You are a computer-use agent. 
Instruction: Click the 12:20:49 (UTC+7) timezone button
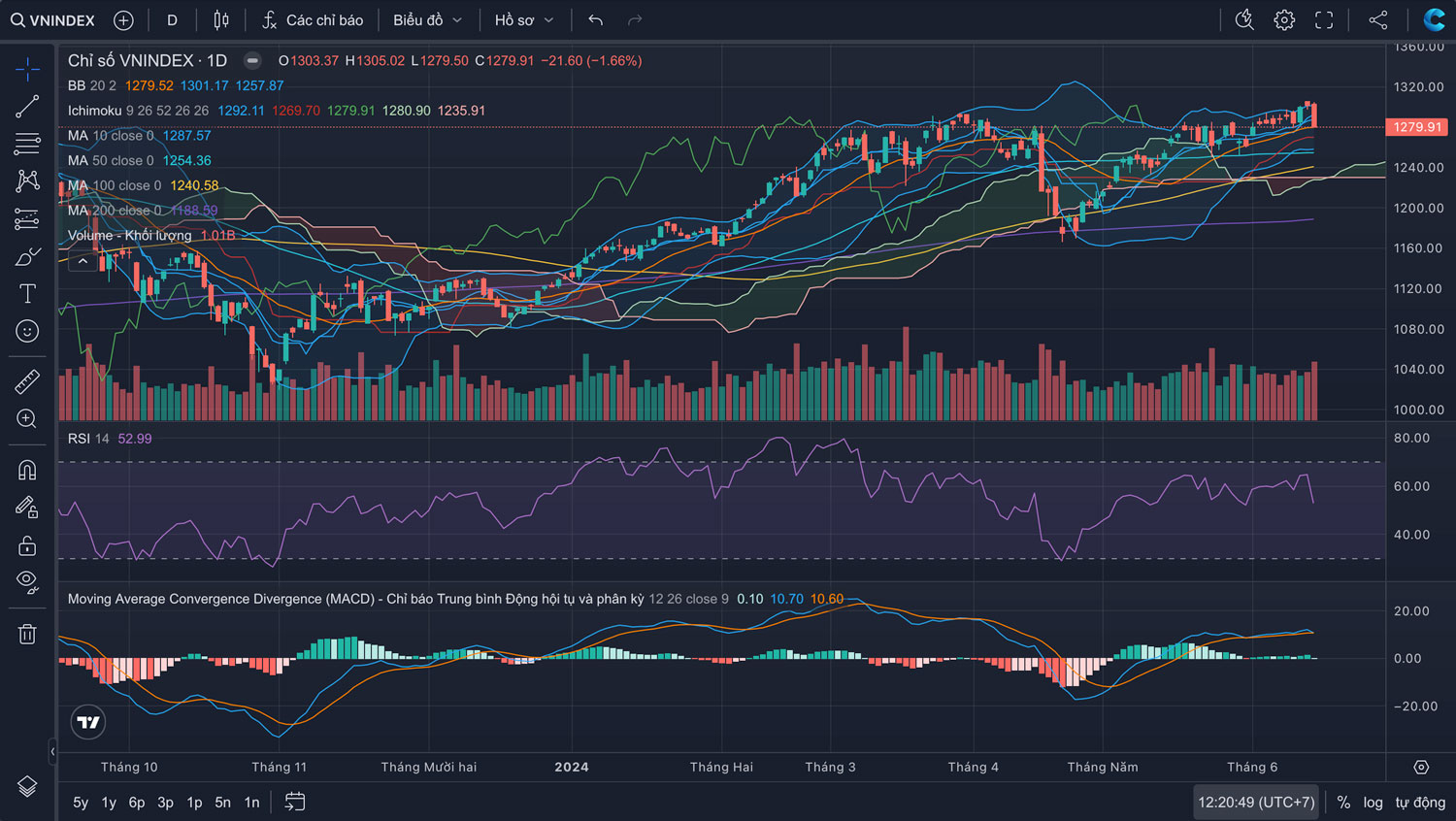tap(1256, 803)
